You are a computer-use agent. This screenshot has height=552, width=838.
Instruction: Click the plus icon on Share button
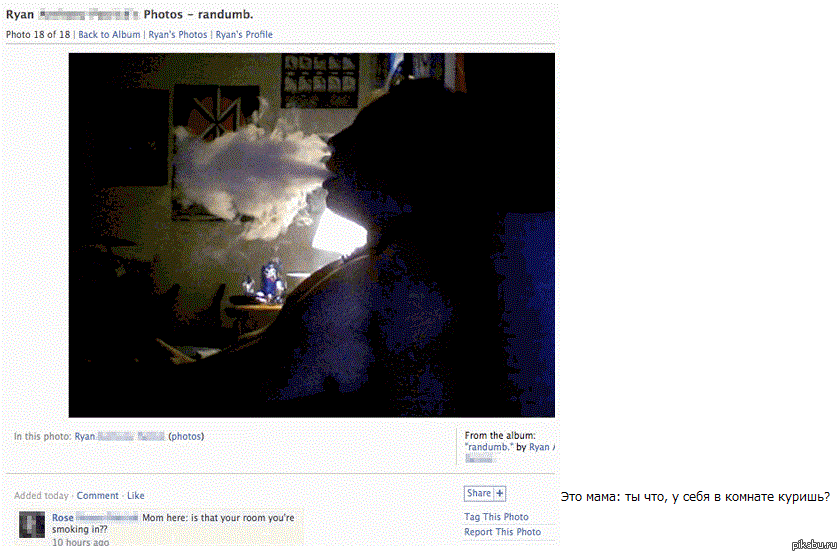click(x=500, y=494)
